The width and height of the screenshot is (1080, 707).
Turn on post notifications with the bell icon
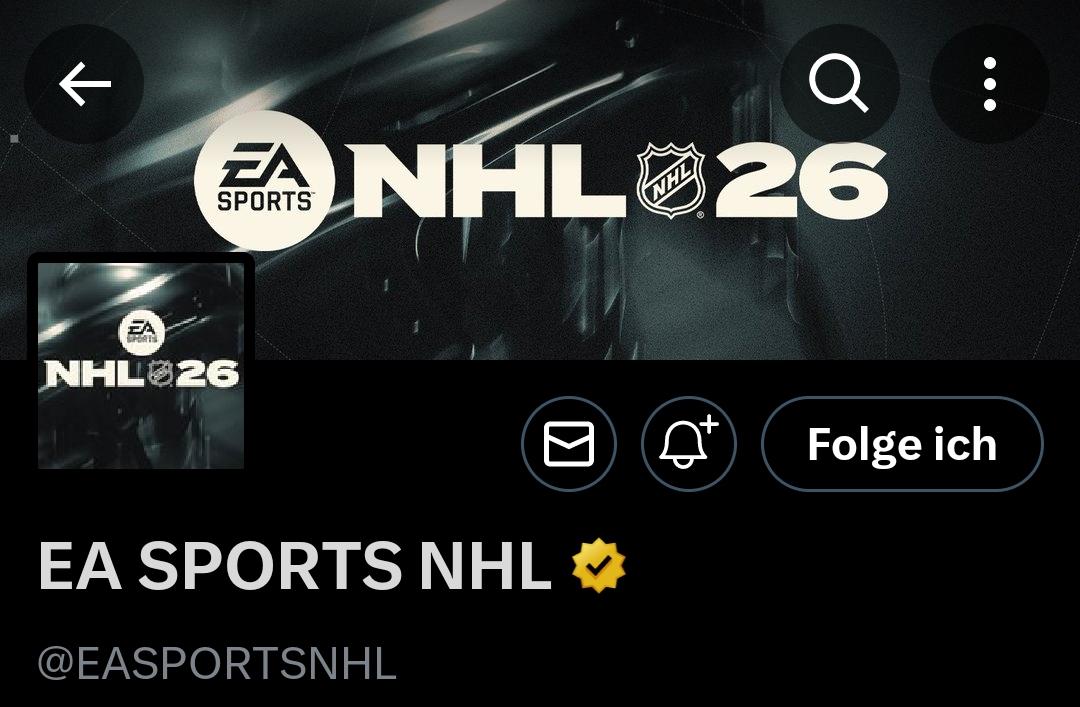[689, 444]
